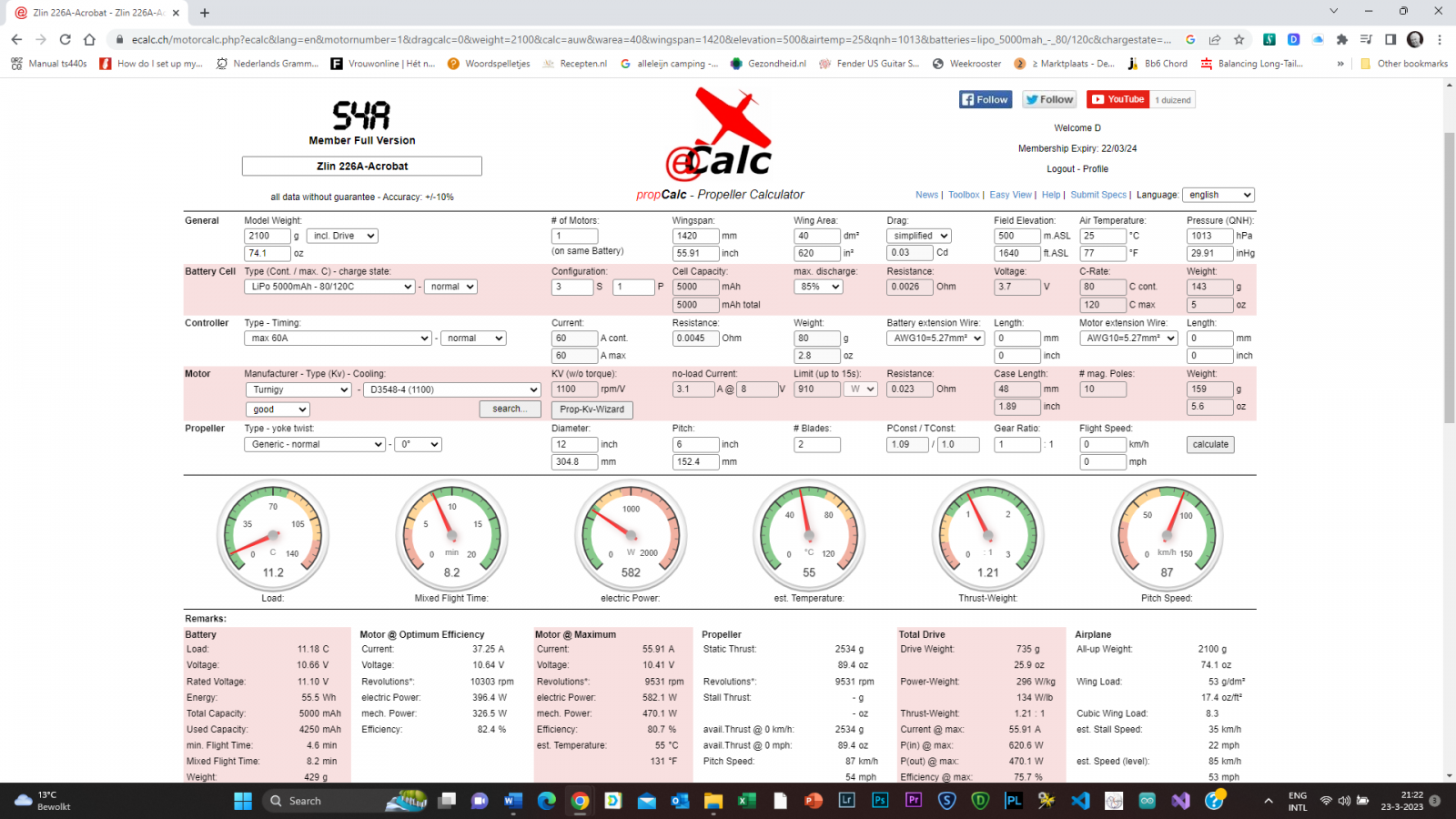
Task: Open the propeller type 'Generic - normal' dropdown
Action: [314, 444]
